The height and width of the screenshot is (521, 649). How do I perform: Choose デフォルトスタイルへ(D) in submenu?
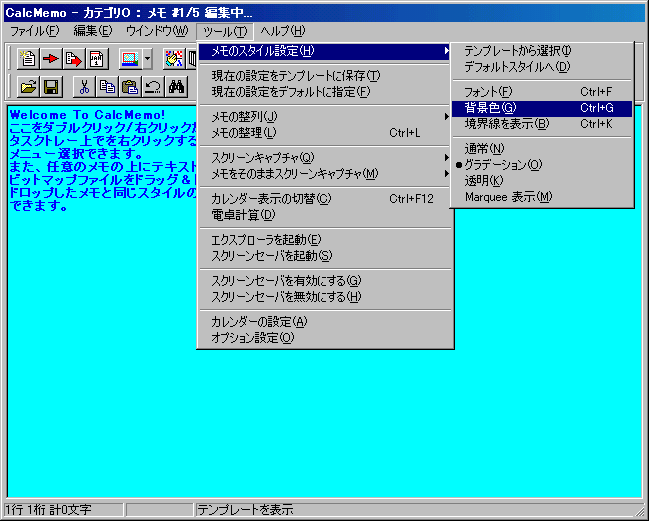click(x=542, y=67)
